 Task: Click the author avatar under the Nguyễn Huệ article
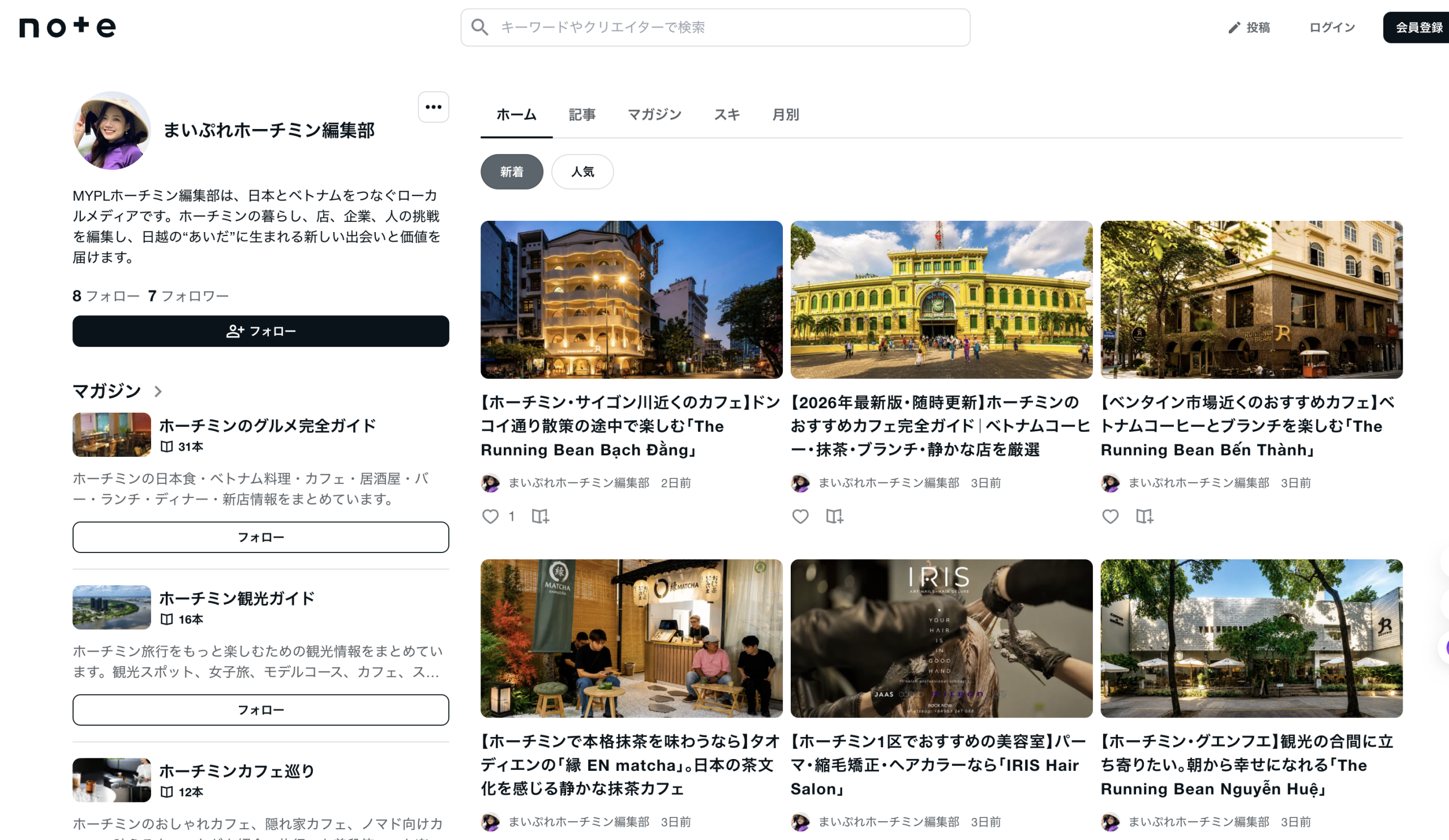tap(1111, 822)
